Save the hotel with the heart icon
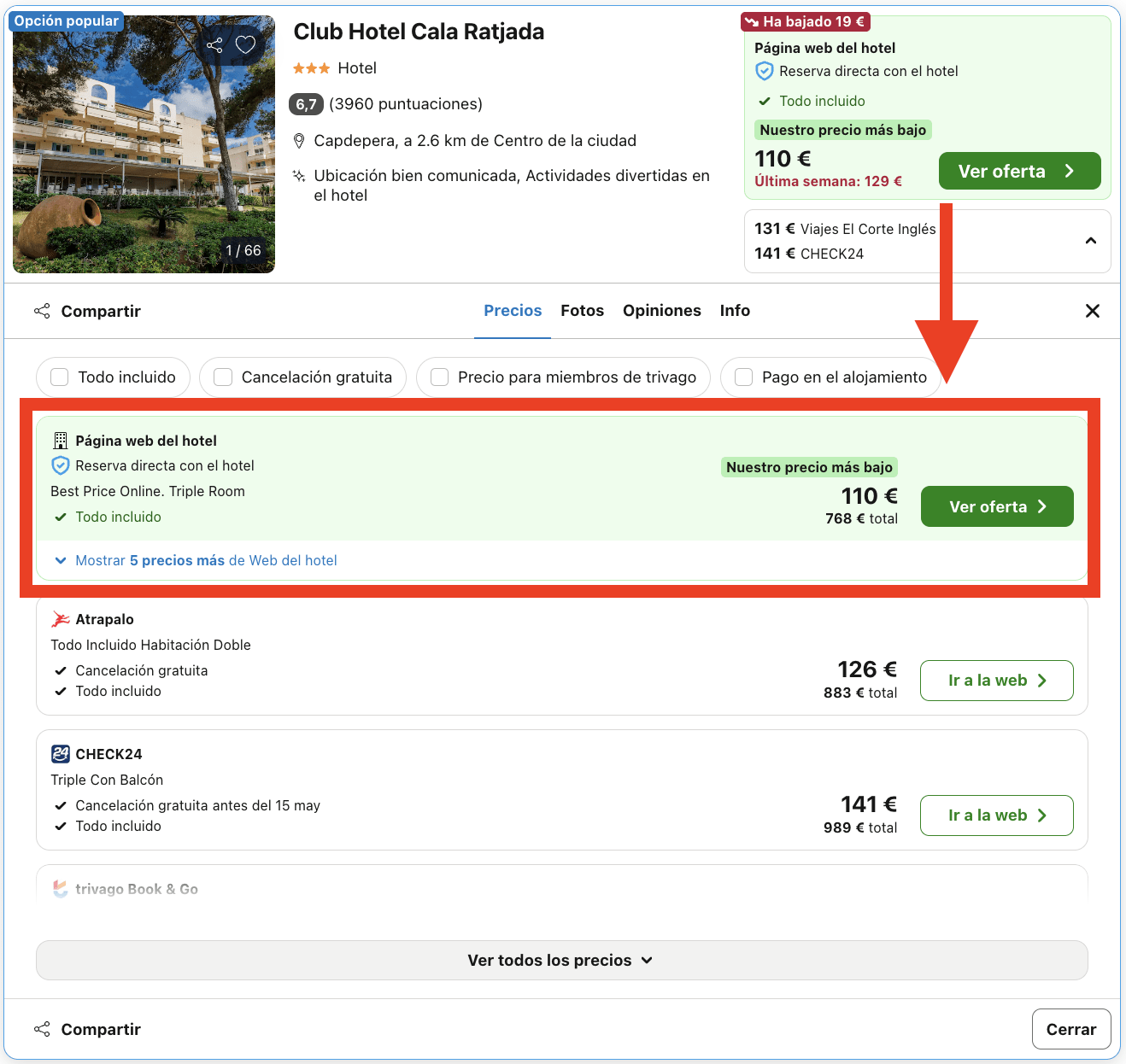Viewport: 1126px width, 1064px height. click(245, 44)
